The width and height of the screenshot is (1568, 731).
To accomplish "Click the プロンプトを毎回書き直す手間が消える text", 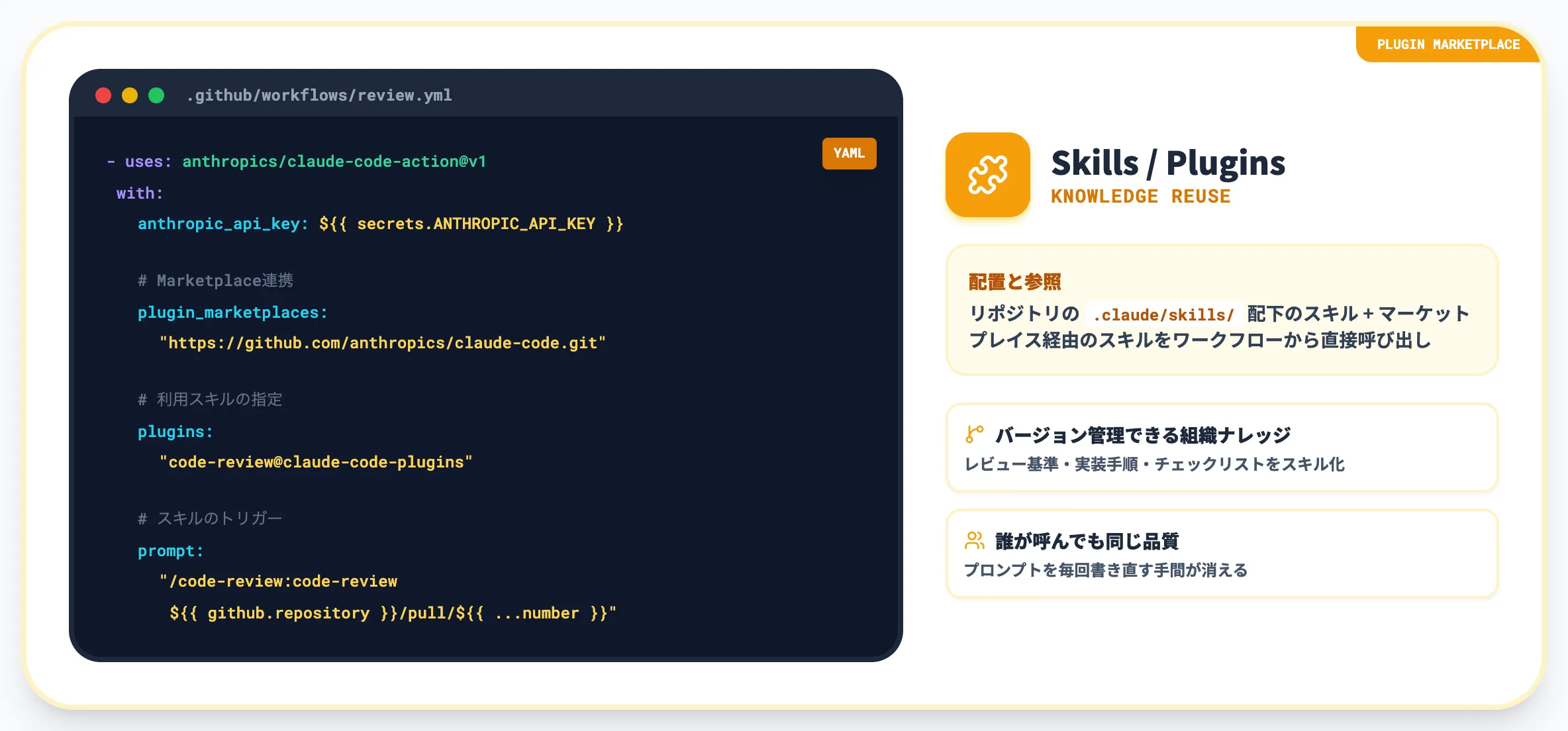I will (1106, 570).
